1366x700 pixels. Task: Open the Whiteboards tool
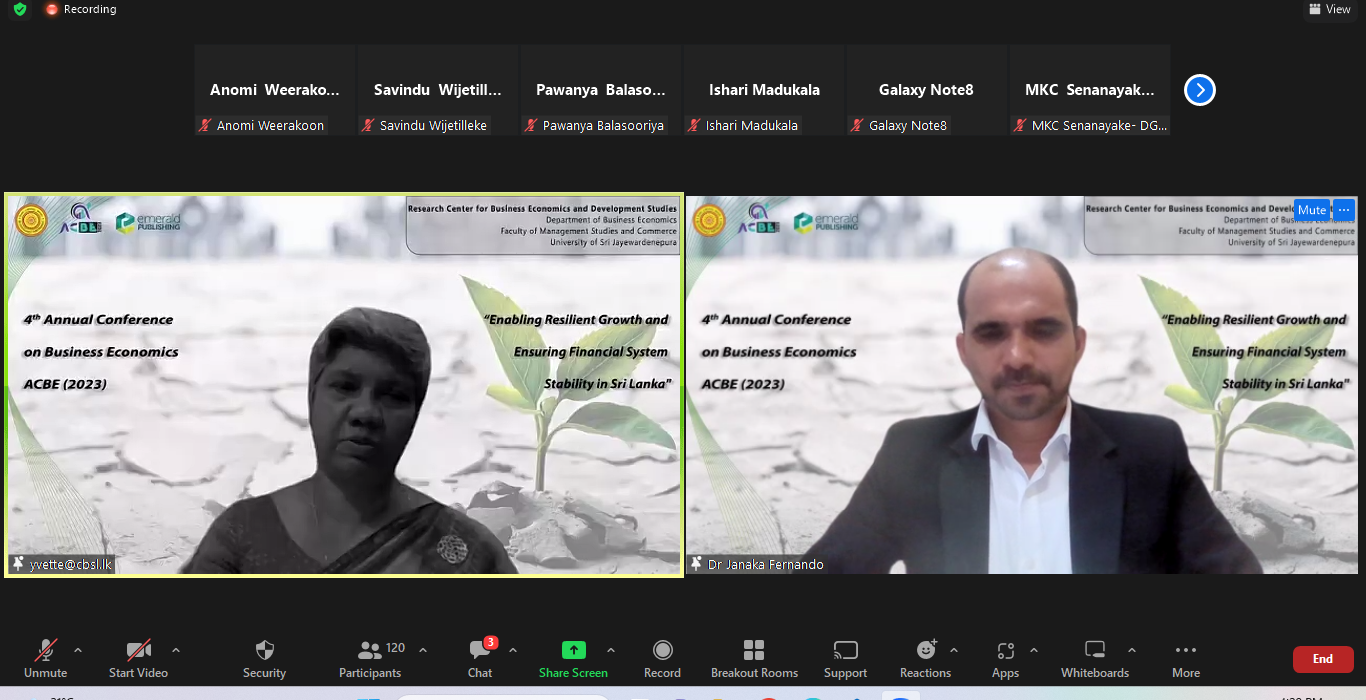(x=1095, y=659)
